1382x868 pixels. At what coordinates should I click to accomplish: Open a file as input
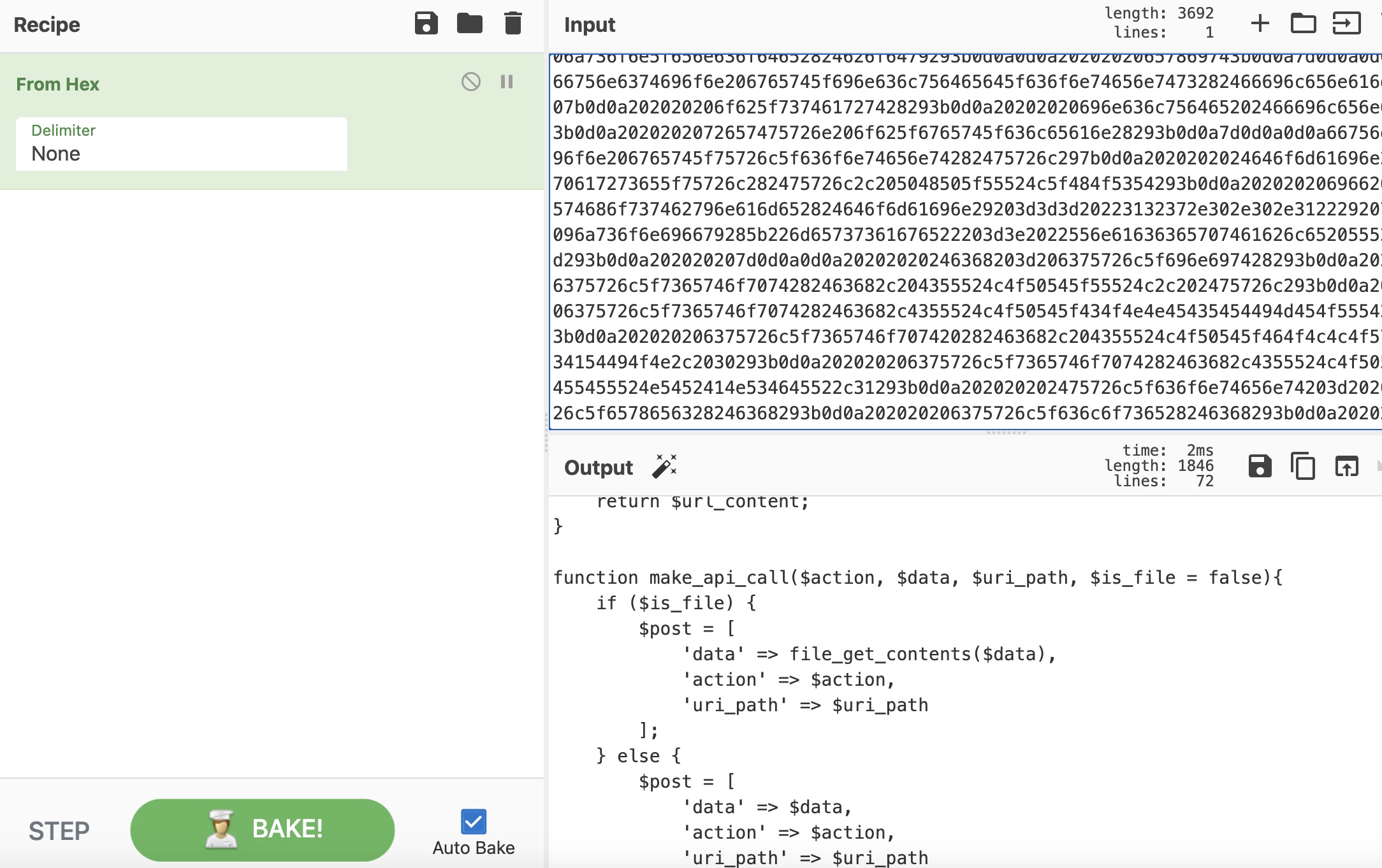(x=1346, y=24)
